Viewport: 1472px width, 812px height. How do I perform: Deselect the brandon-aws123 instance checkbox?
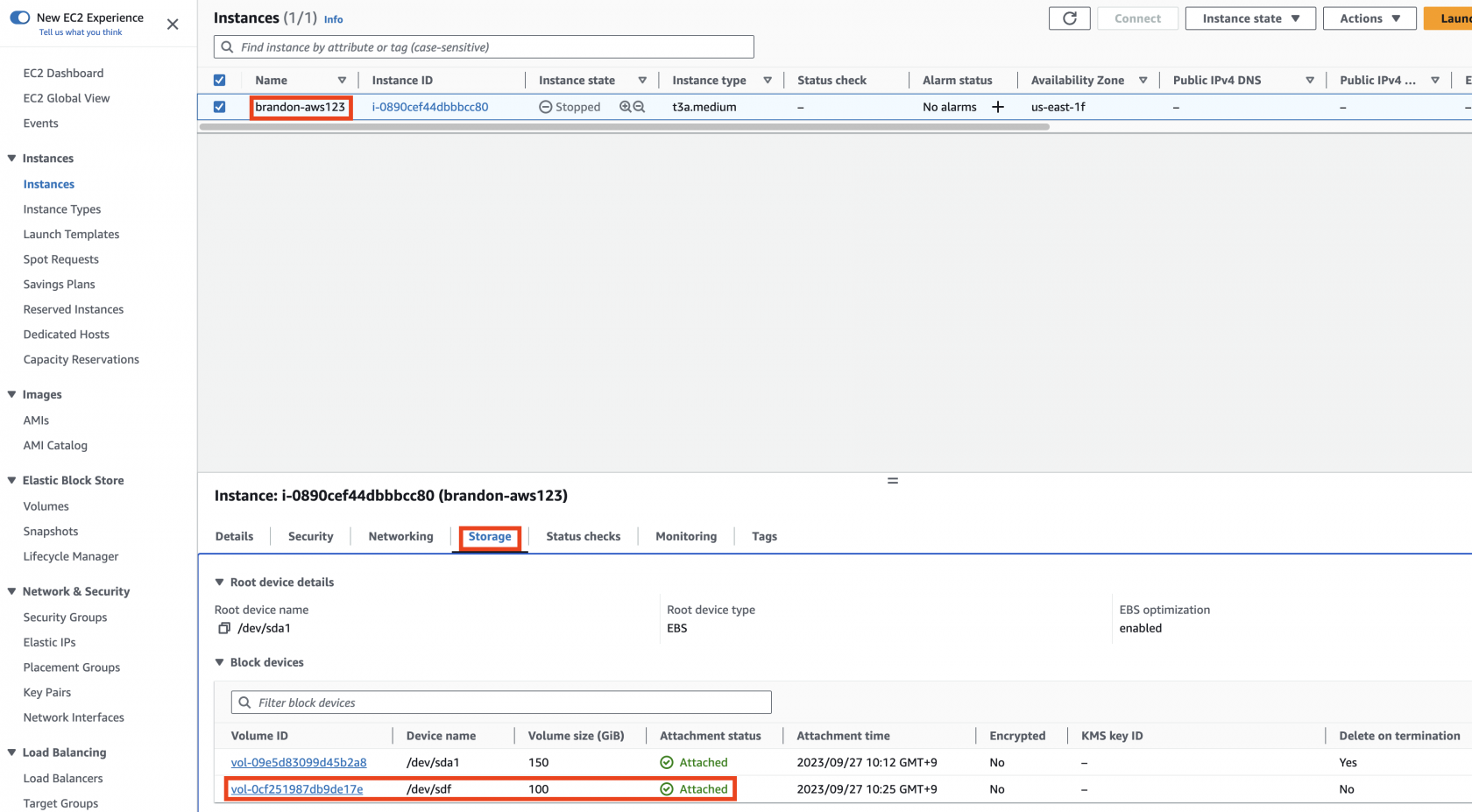(220, 107)
